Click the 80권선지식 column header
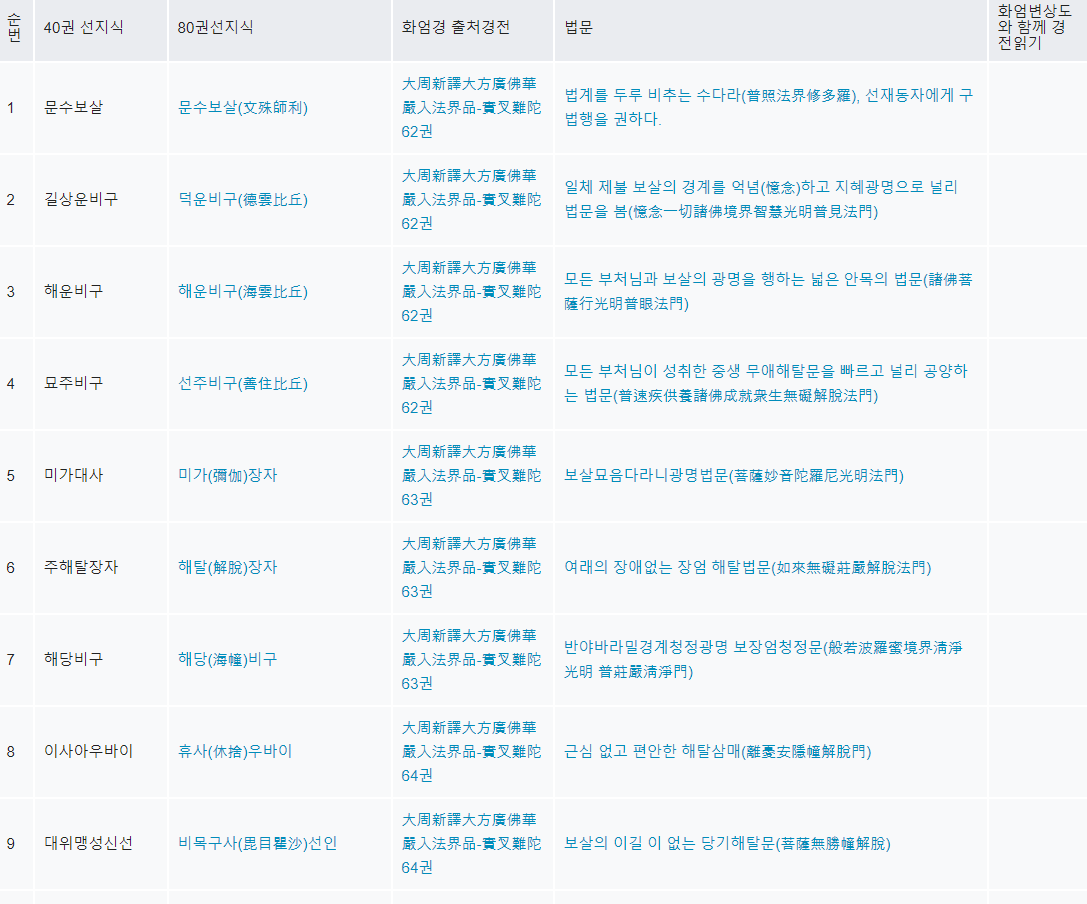Viewport: 1087px width, 904px height. coord(215,27)
